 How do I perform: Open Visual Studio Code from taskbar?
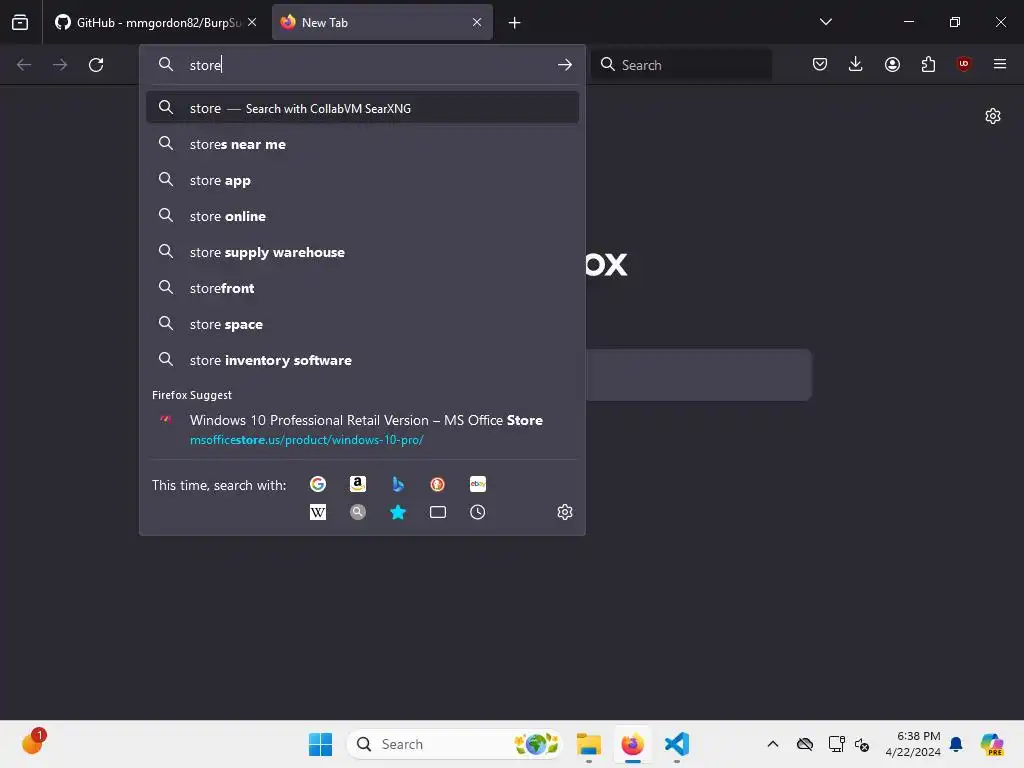(677, 744)
